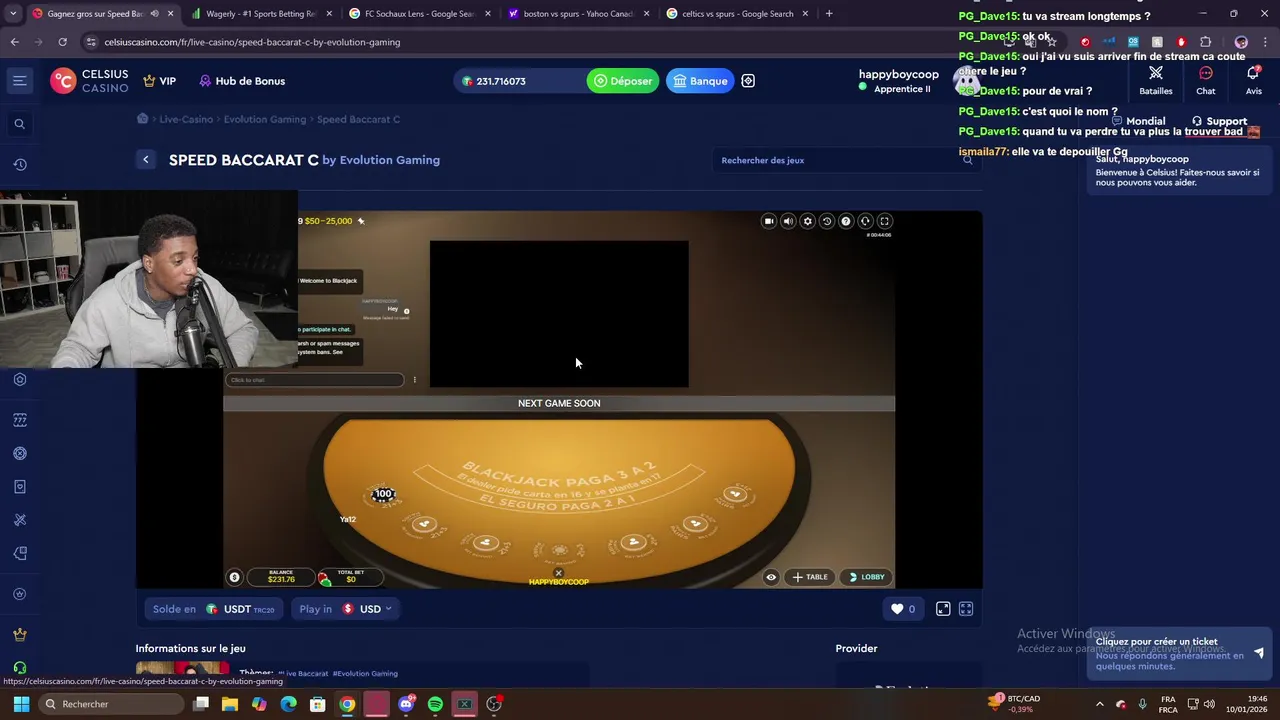Click the page fullscreen icon below game
The image size is (1280, 720).
point(966,609)
